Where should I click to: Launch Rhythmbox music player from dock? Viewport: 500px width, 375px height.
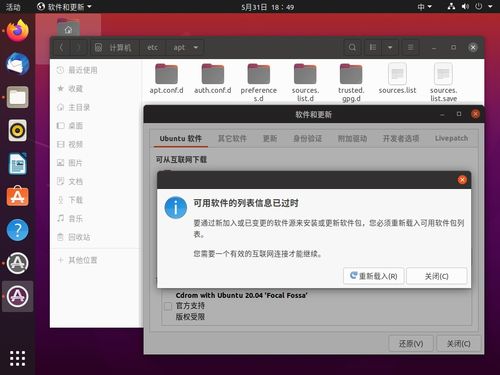18,130
